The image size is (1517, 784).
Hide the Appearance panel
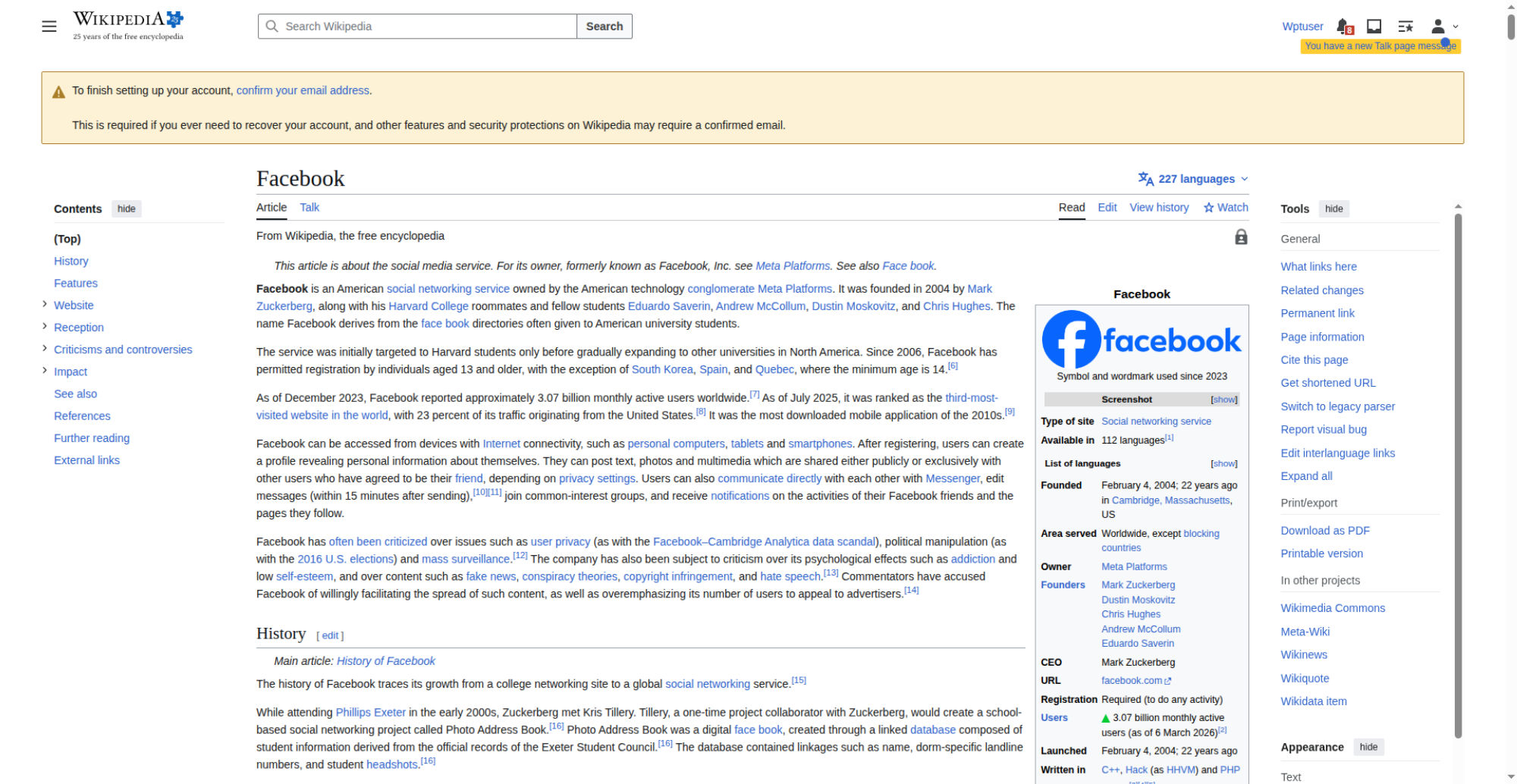1368,747
